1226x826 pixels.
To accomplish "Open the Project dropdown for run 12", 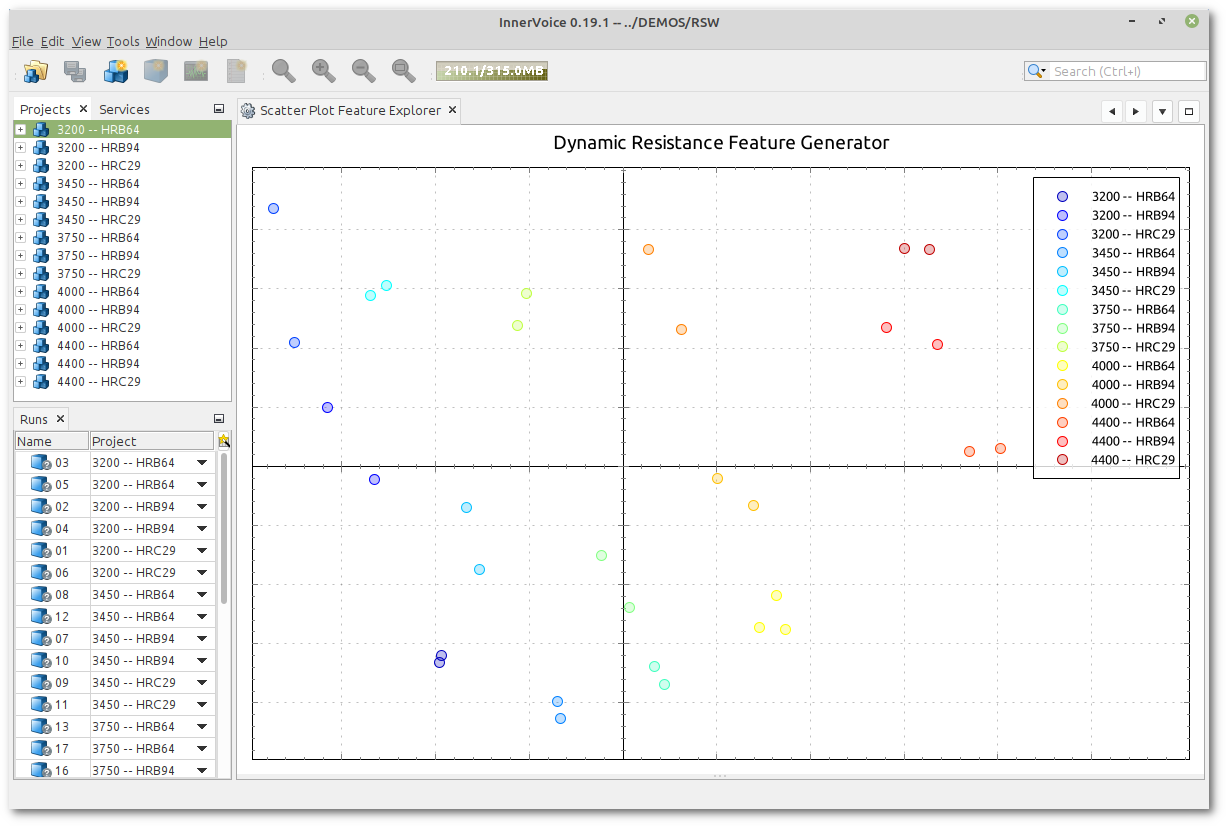I will pos(202,617).
